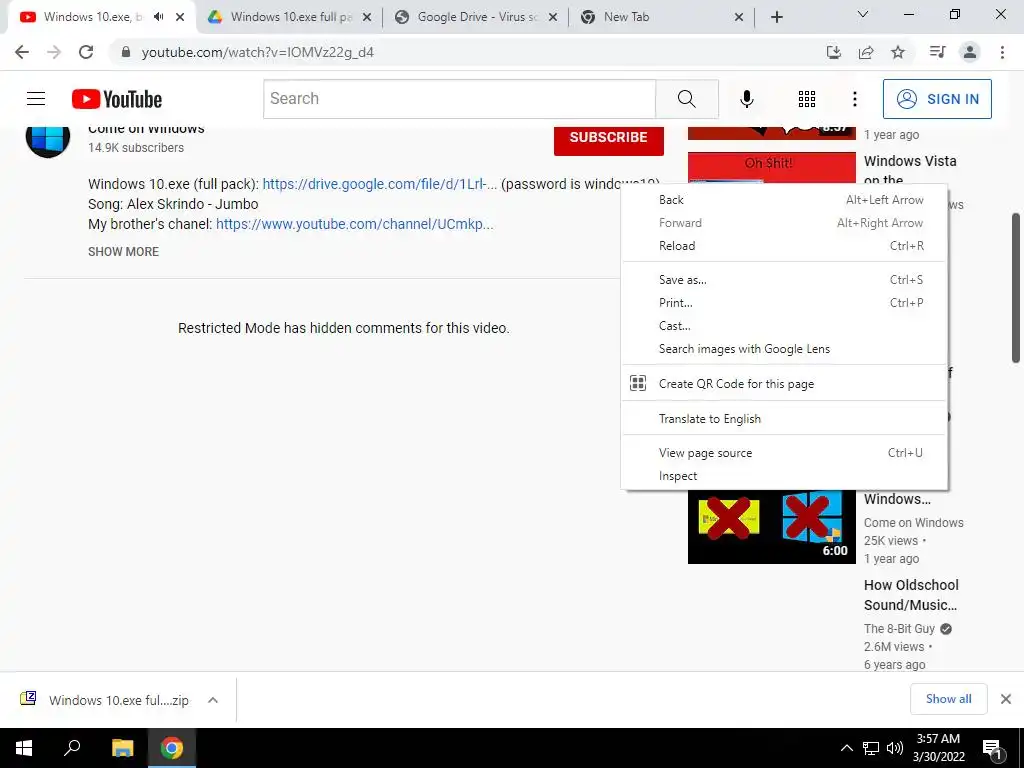1024x768 pixels.
Task: Click the lock icon in the address bar
Action: tap(126, 52)
